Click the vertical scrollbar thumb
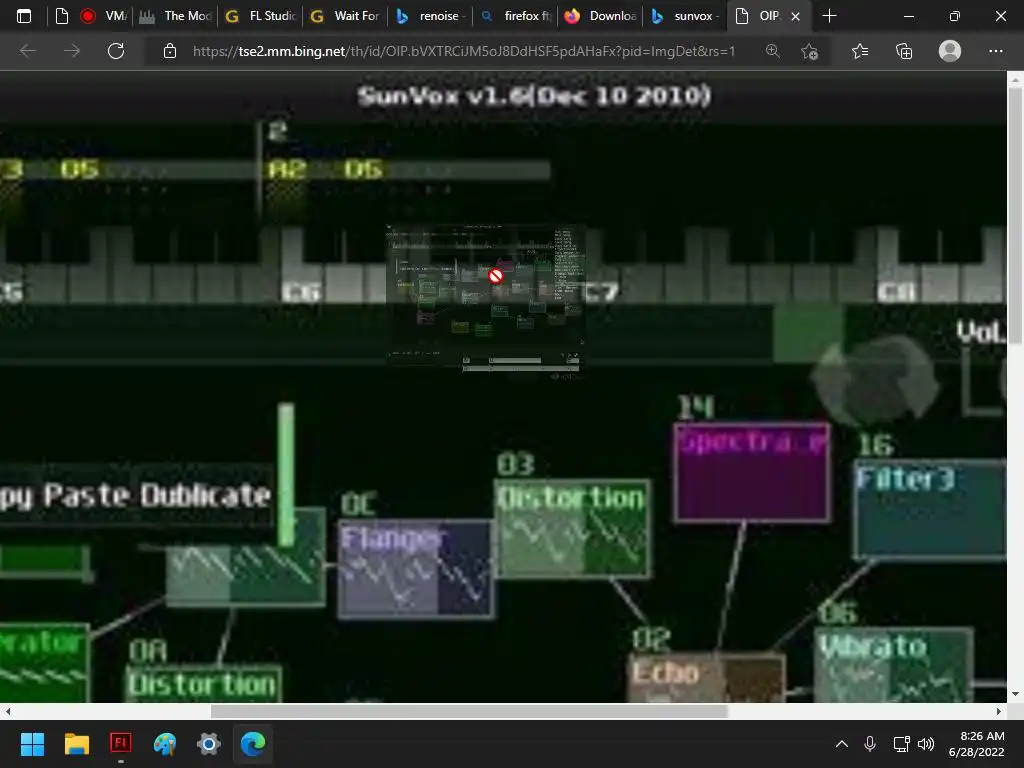 1015,216
